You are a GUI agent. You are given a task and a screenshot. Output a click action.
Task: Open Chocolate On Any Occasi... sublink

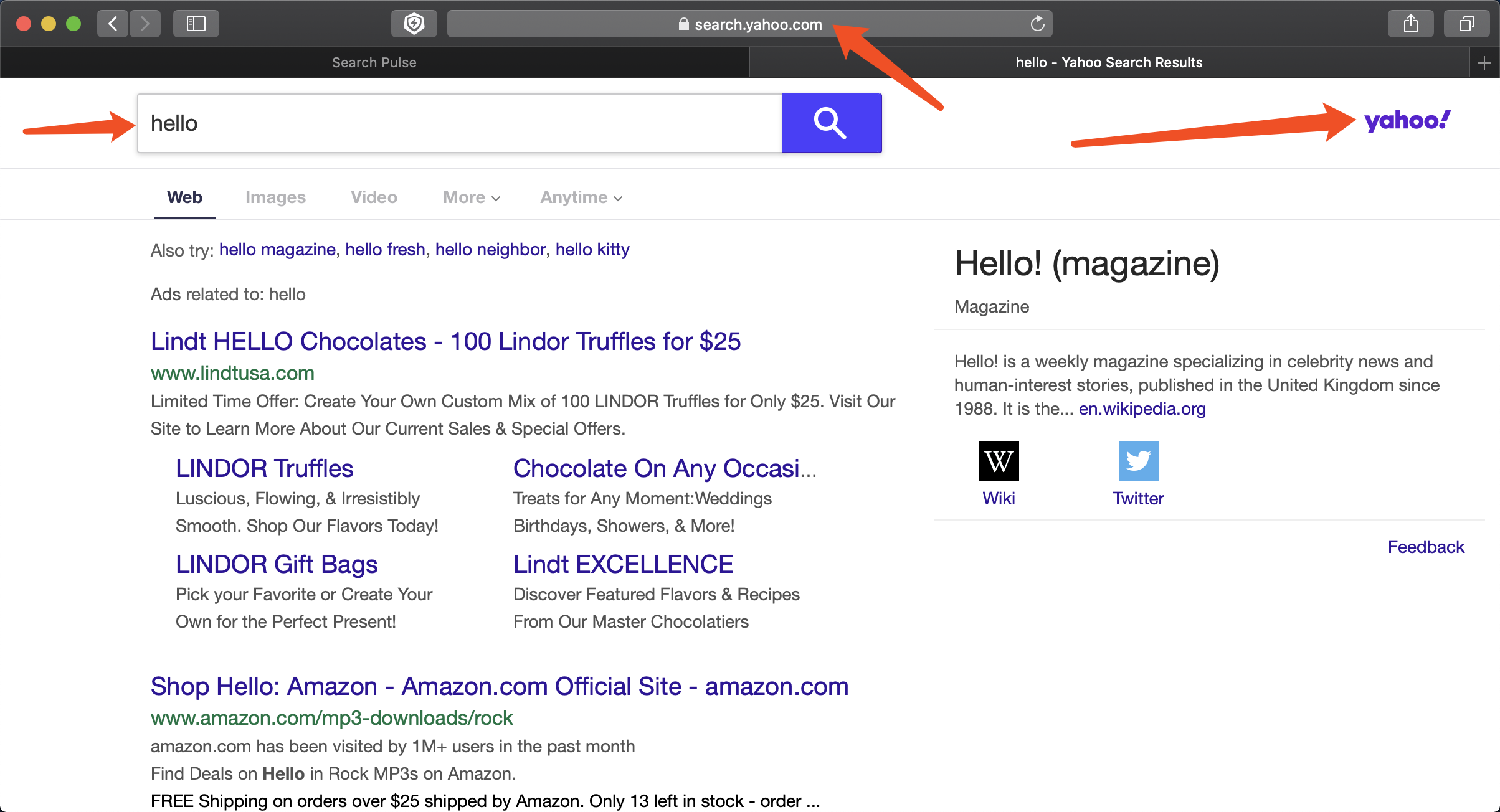coord(665,468)
